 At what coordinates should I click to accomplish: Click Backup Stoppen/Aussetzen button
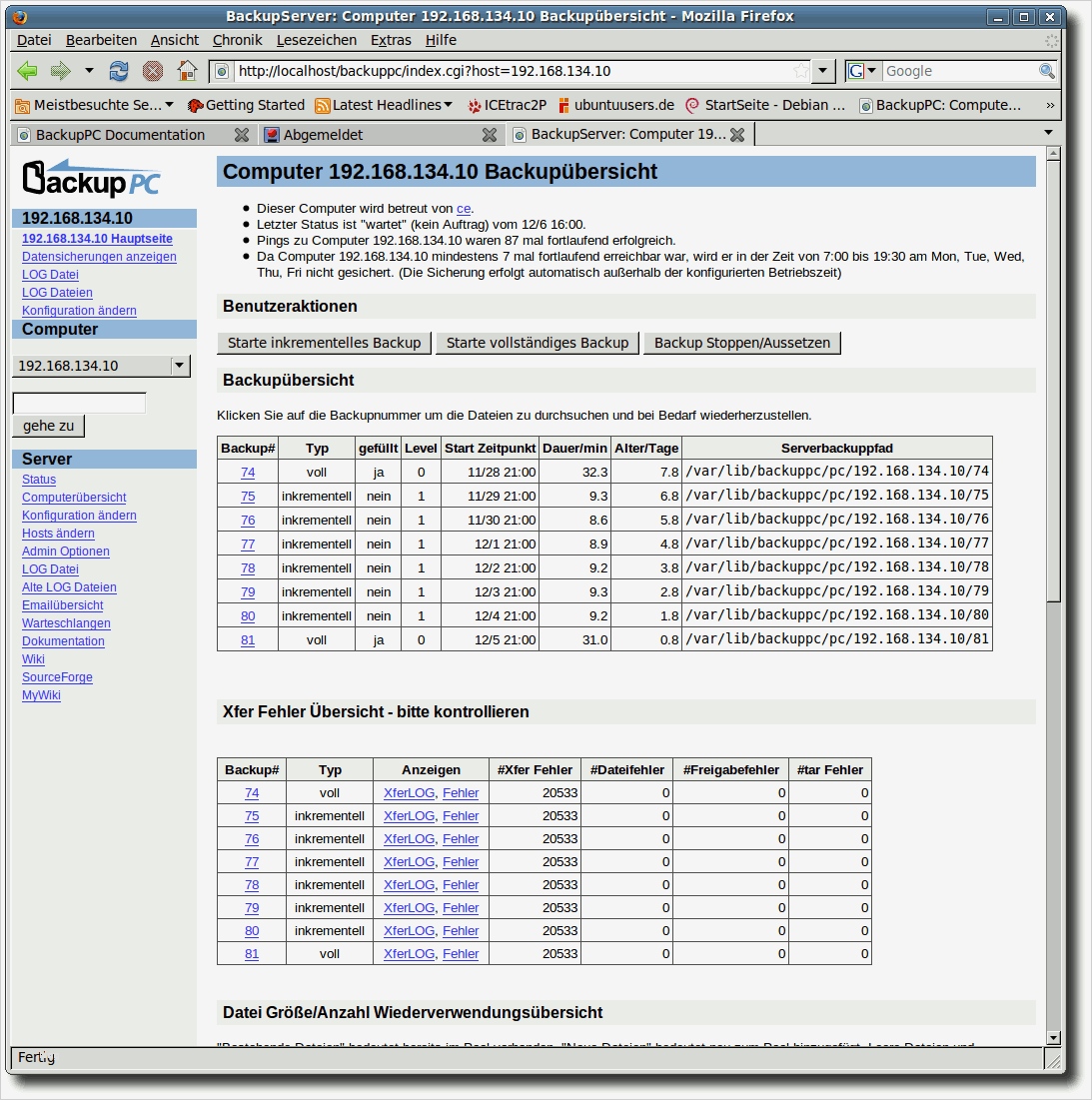pyautogui.click(x=742, y=343)
